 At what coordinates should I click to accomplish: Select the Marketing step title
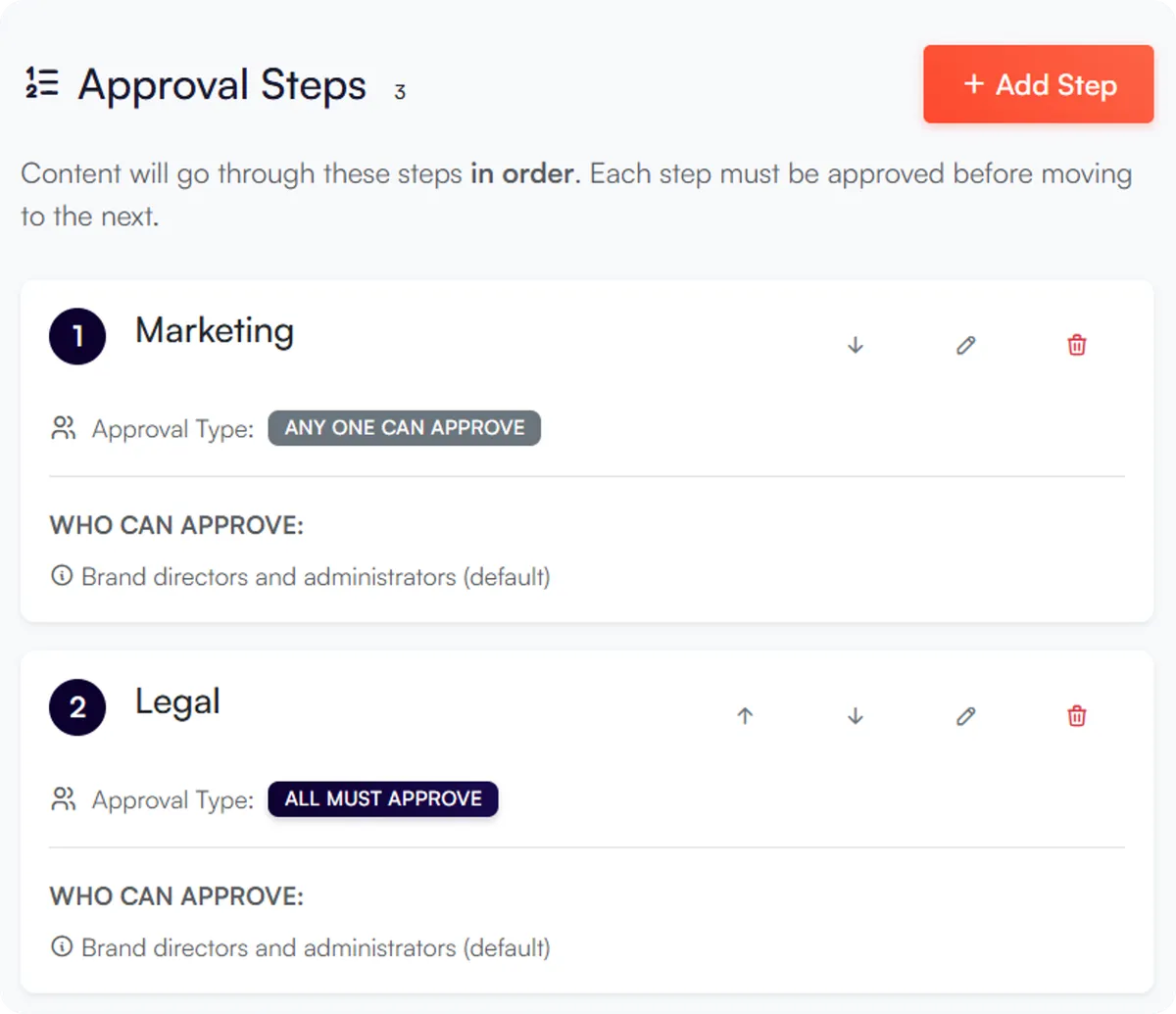point(214,331)
